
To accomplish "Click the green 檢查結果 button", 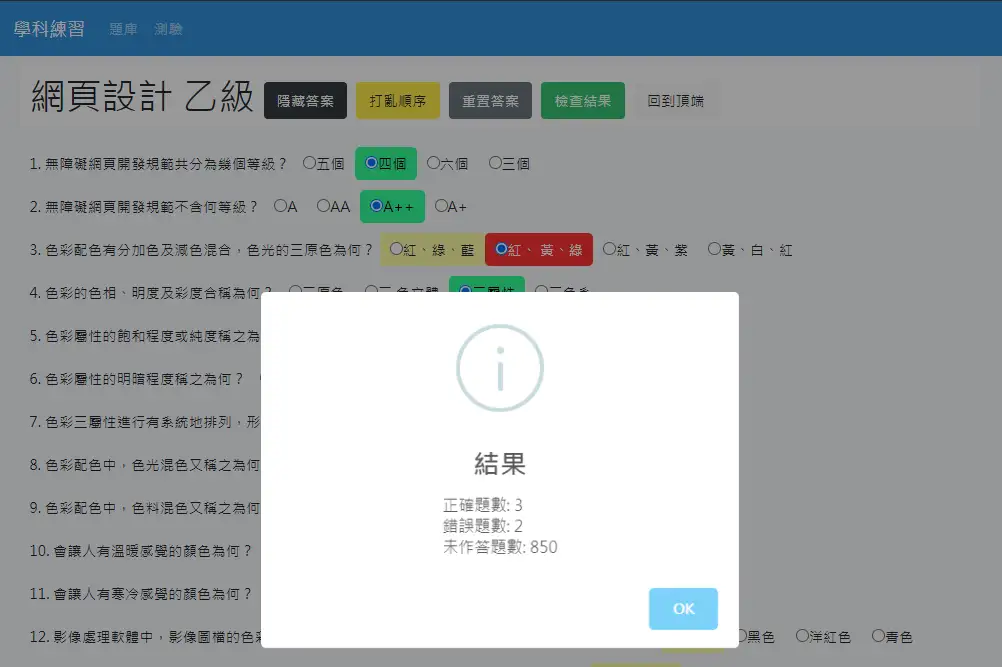I will (582, 101).
